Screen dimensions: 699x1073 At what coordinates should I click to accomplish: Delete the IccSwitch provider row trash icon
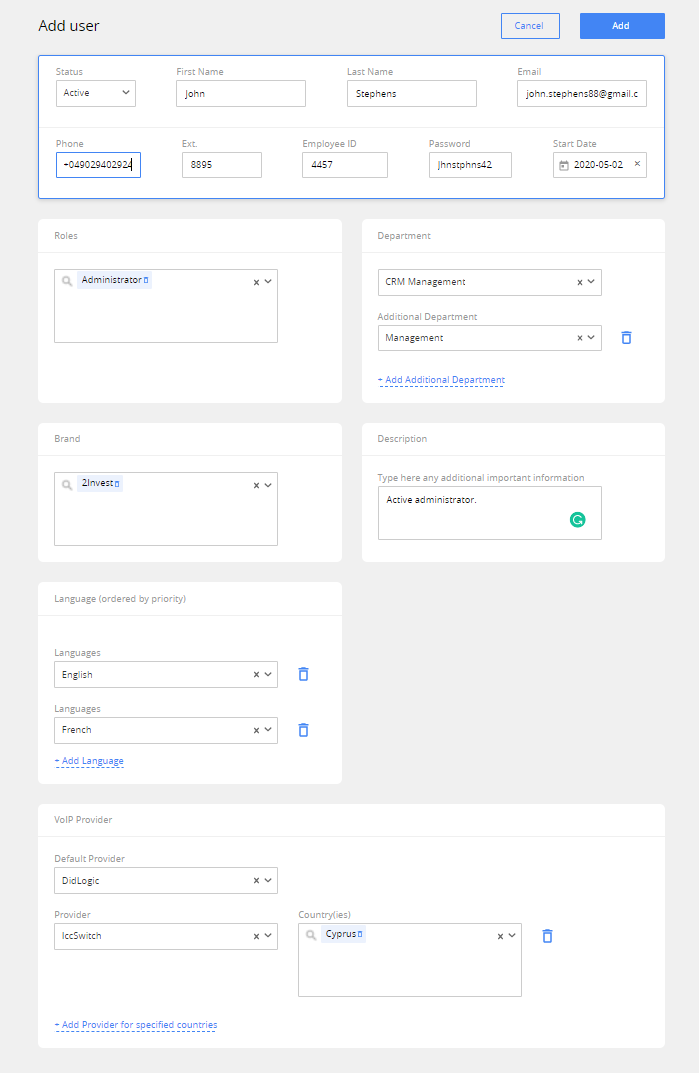click(546, 935)
